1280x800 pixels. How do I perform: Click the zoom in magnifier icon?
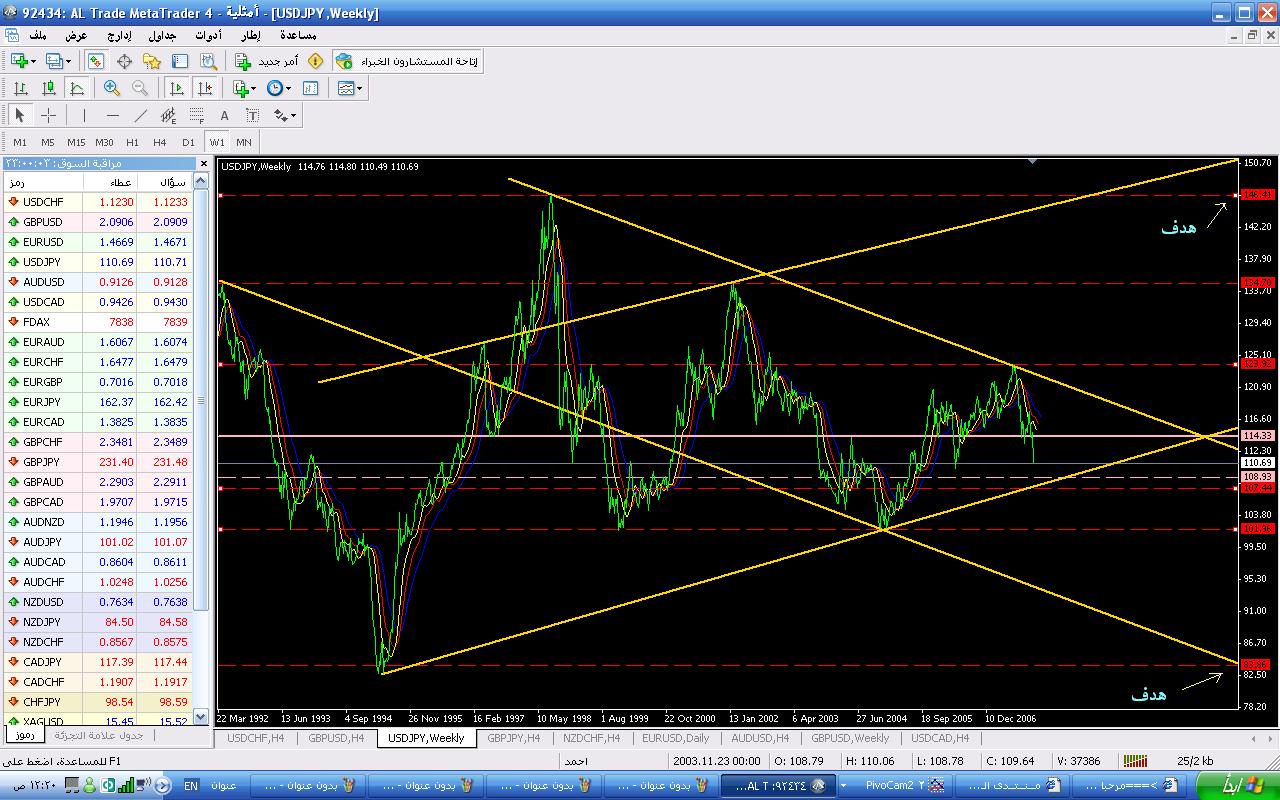[x=112, y=88]
